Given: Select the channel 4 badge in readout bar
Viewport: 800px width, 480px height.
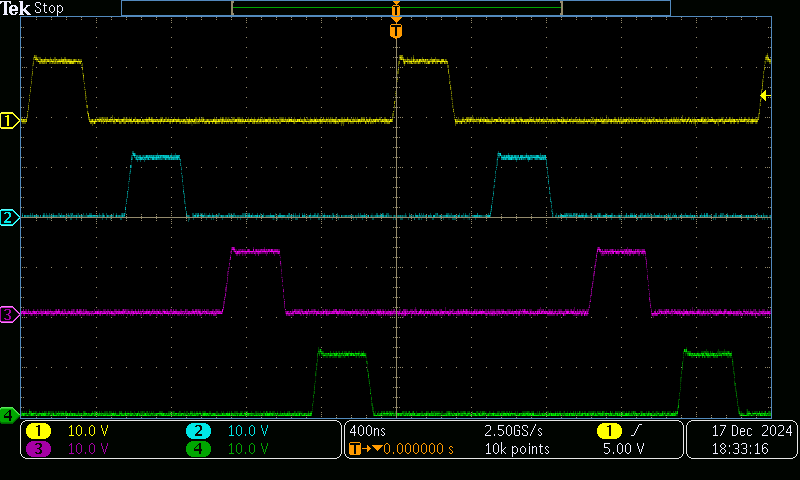Looking at the screenshot, I should (199, 449).
